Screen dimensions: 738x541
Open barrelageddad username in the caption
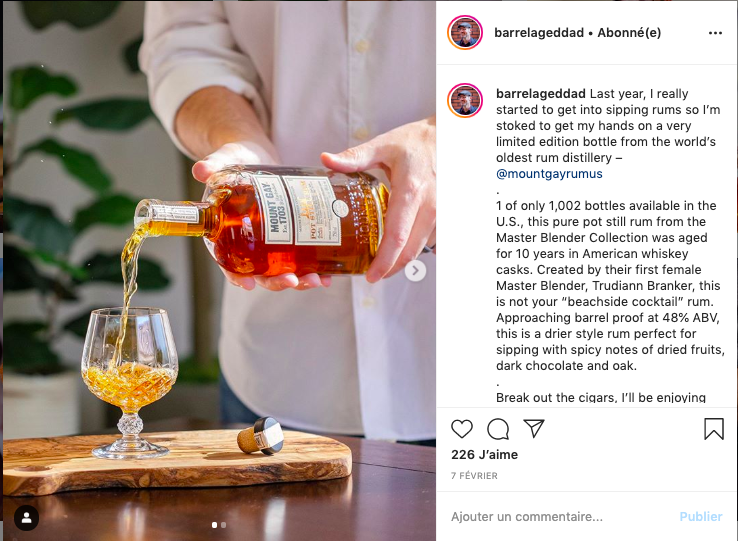coord(541,94)
